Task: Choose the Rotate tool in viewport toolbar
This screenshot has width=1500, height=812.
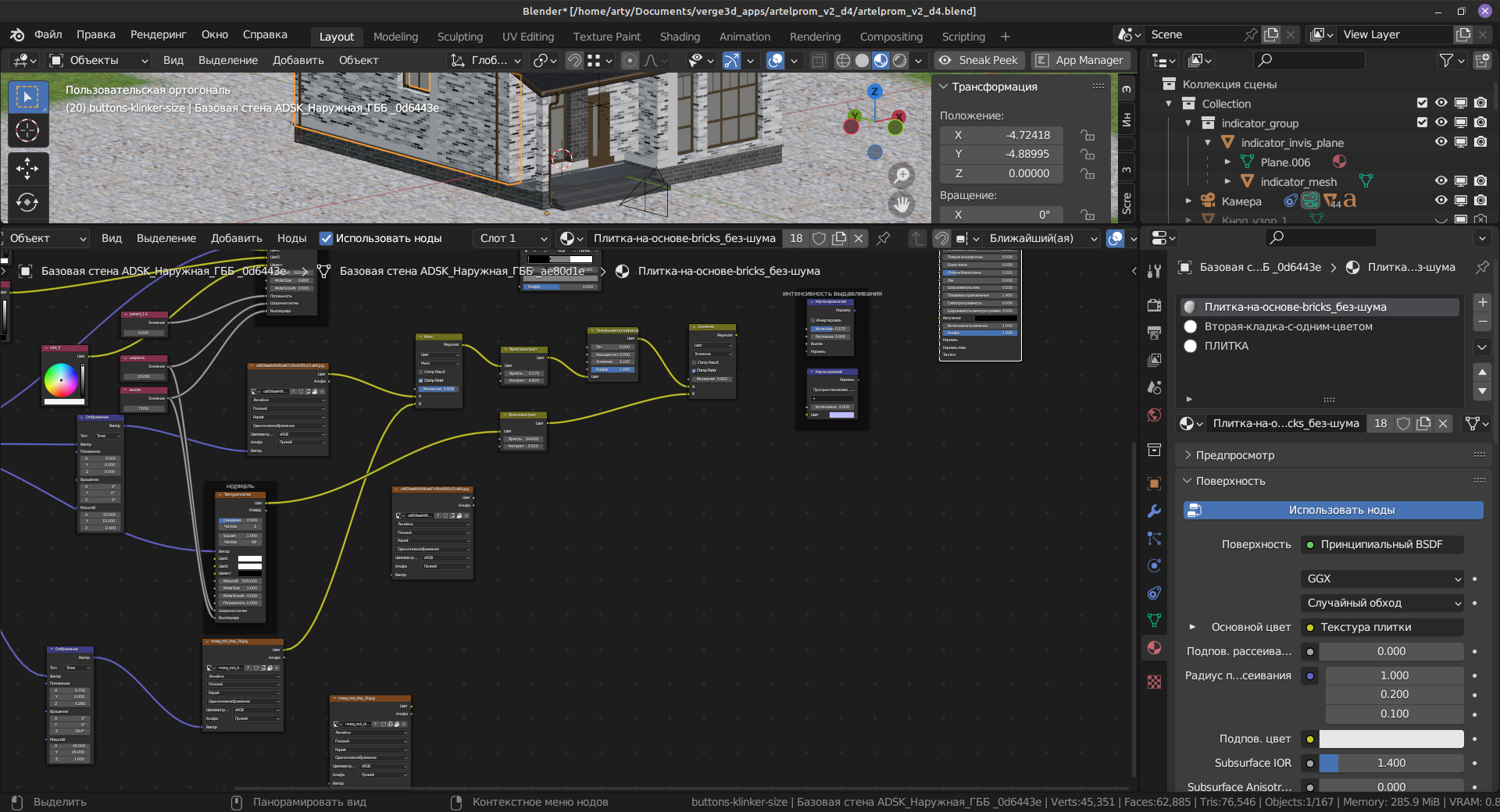Action: (27, 202)
